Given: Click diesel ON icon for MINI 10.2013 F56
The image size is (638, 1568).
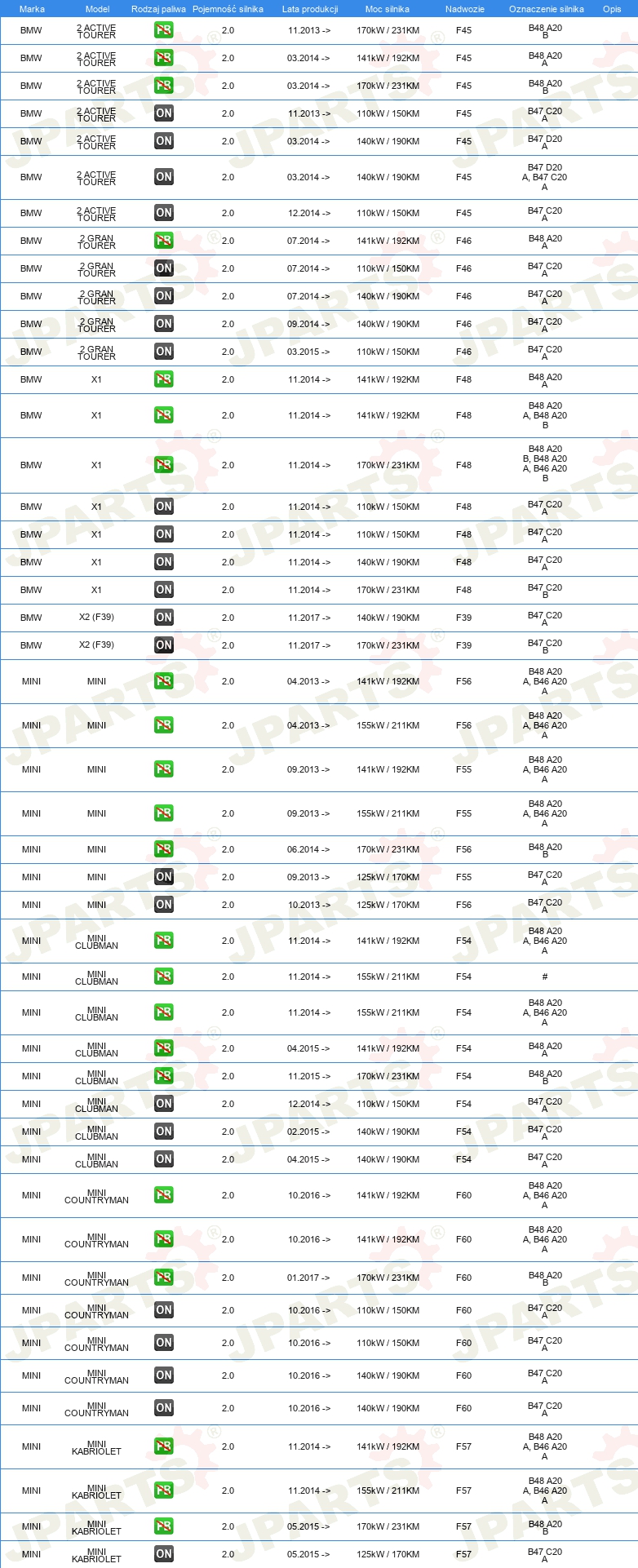Looking at the screenshot, I should [x=164, y=905].
